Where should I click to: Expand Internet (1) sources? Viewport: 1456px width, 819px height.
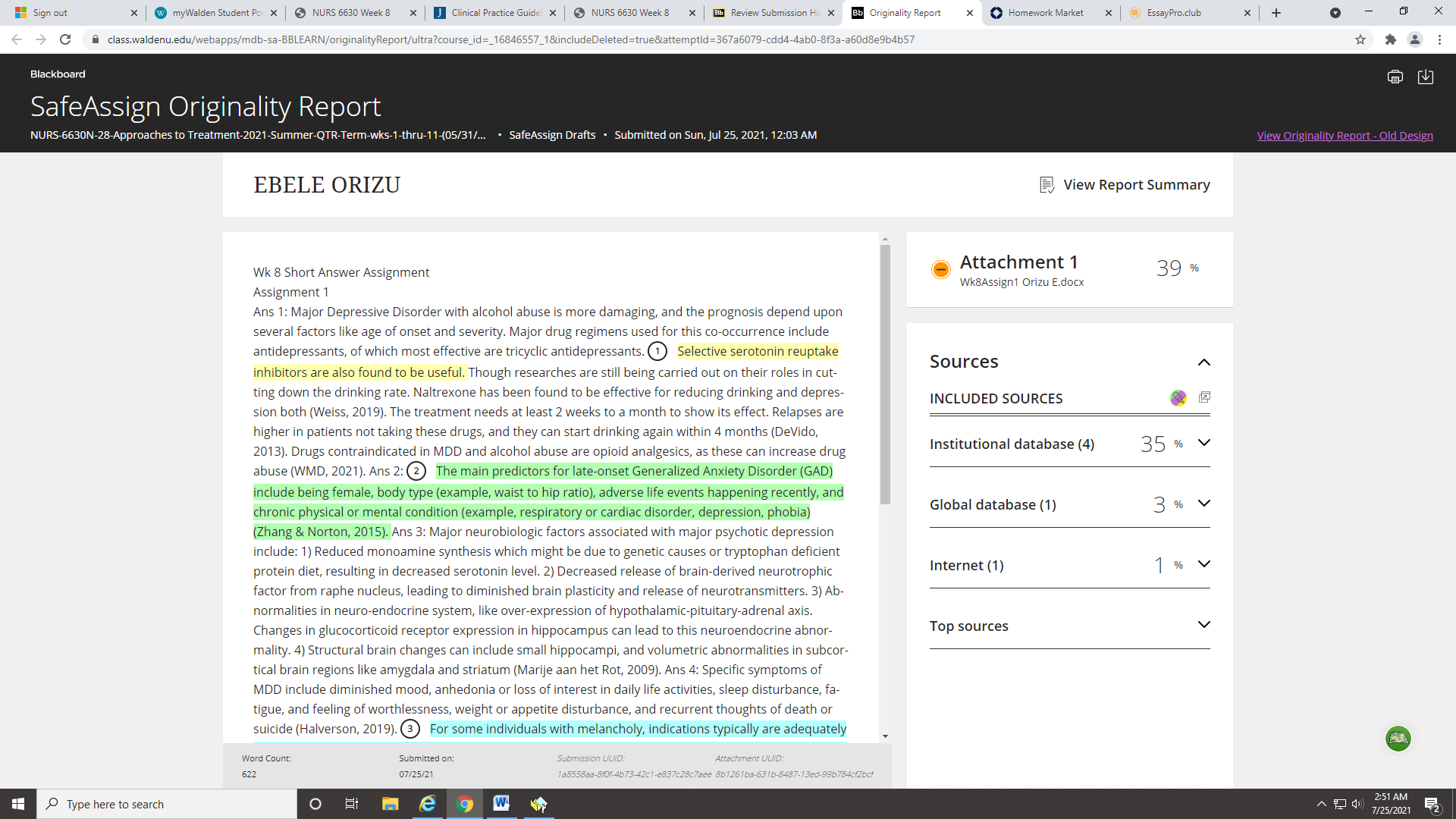coord(1204,564)
